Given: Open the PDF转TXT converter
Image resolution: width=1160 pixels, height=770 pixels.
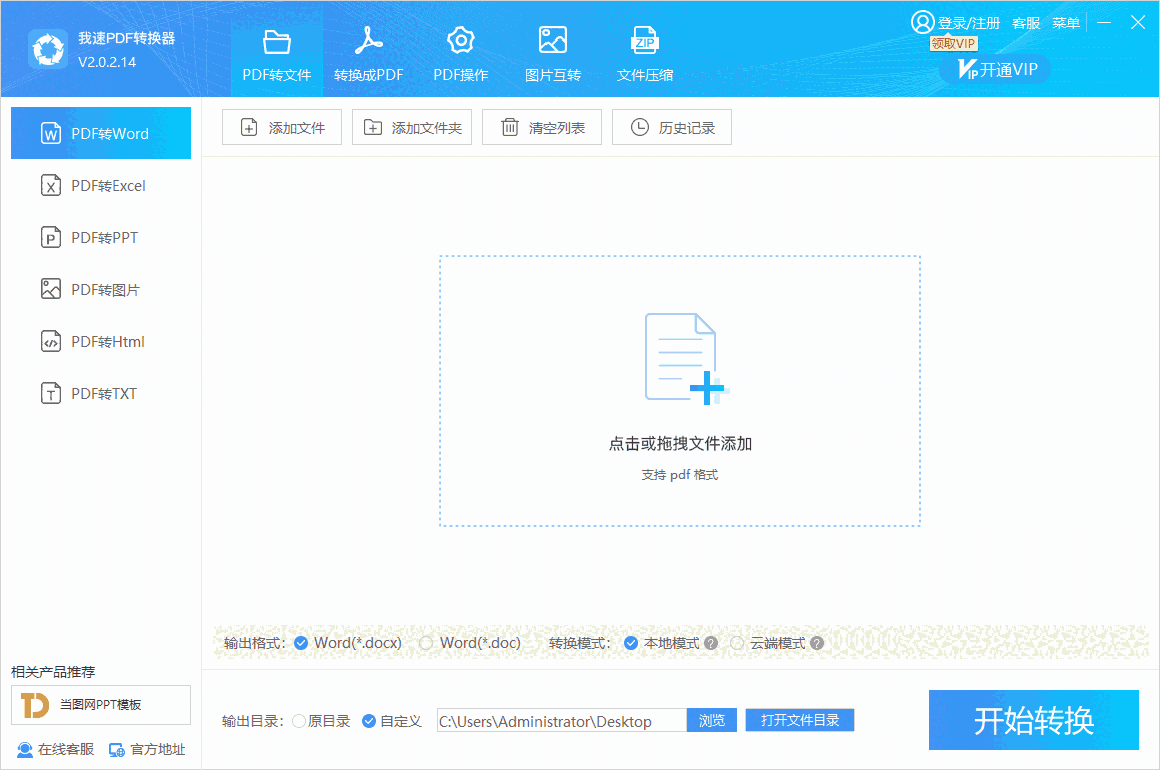Looking at the screenshot, I should pos(100,392).
